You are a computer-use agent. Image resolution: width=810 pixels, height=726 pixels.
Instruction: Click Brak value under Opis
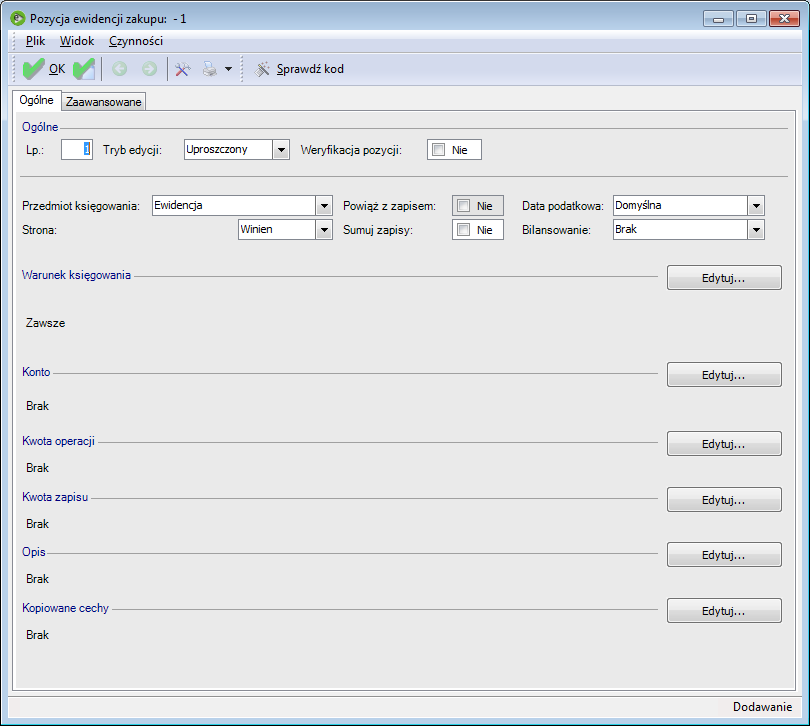(x=37, y=579)
